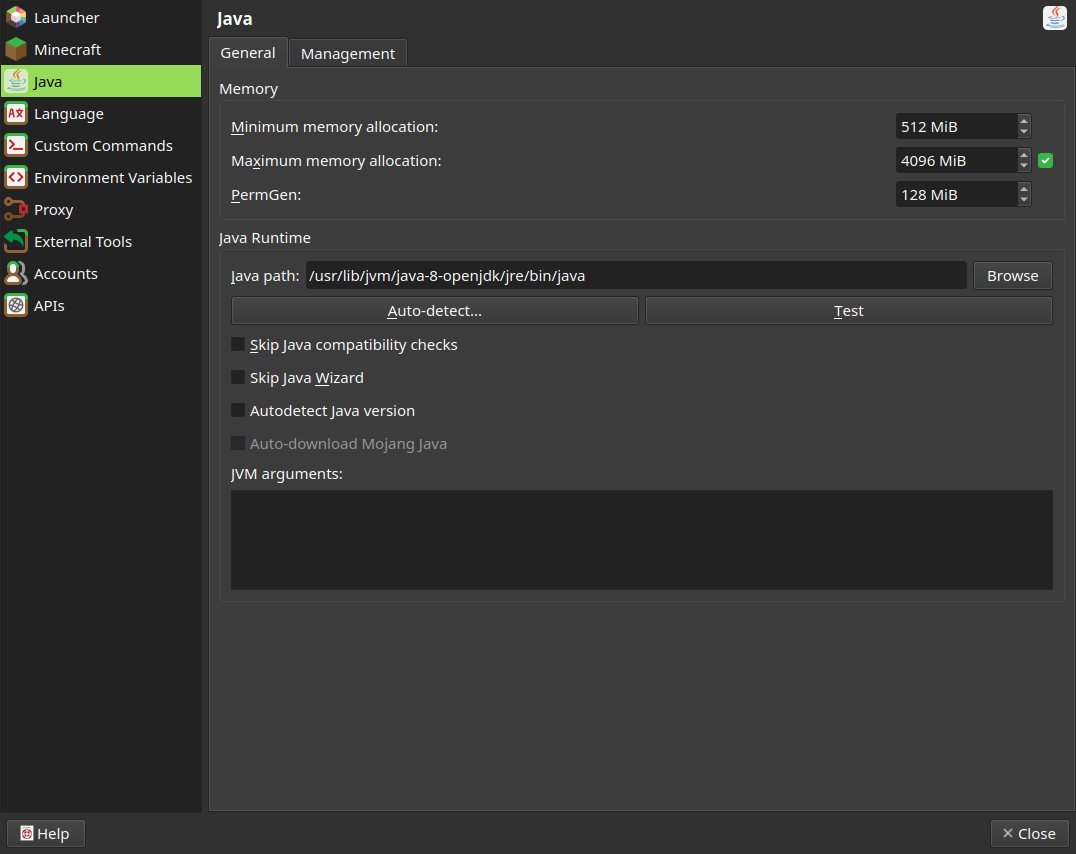Viewport: 1076px width, 854px height.
Task: Click the "Maximum memory allocation:" label
Action: [x=336, y=161]
